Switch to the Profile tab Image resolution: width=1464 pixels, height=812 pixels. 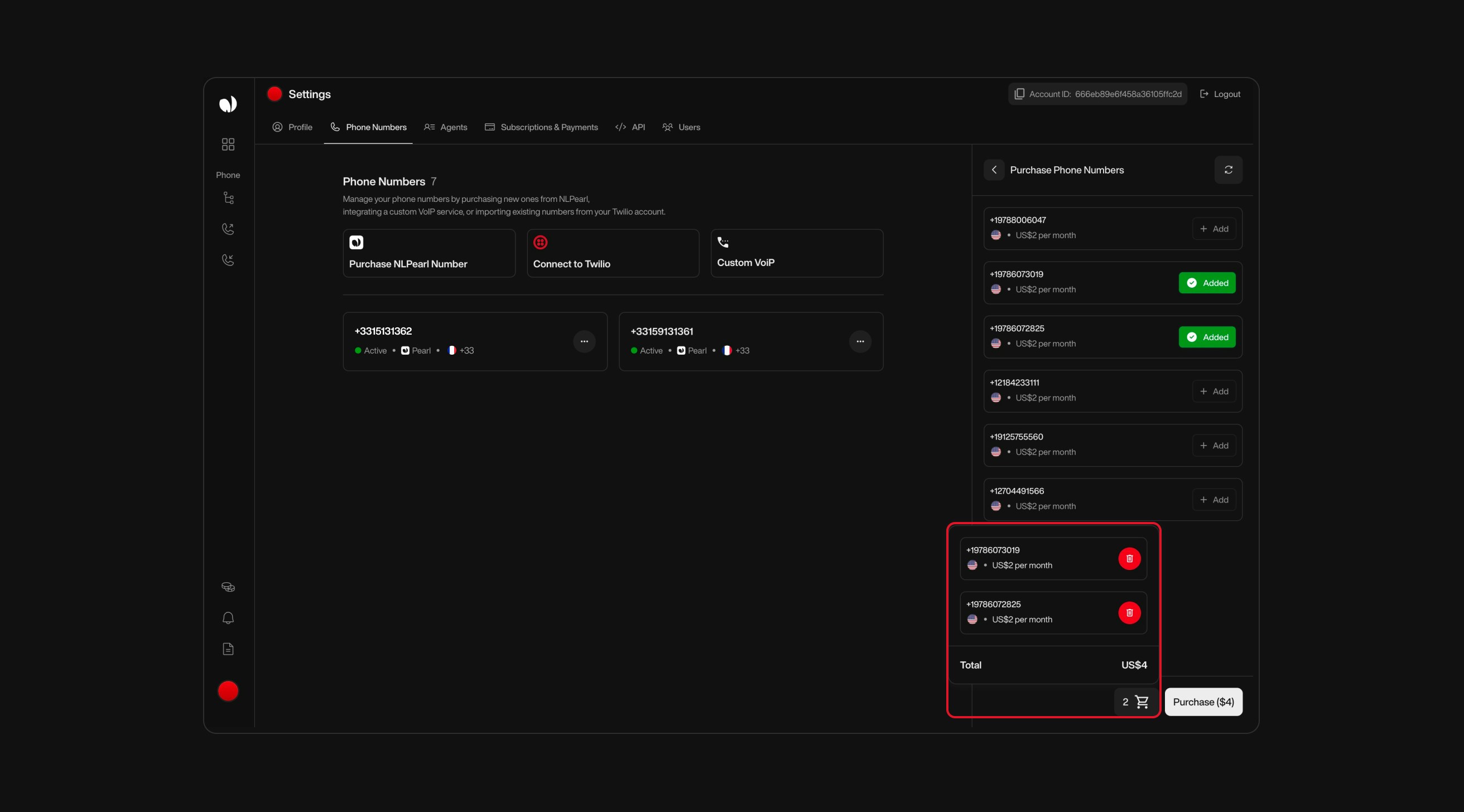point(292,127)
